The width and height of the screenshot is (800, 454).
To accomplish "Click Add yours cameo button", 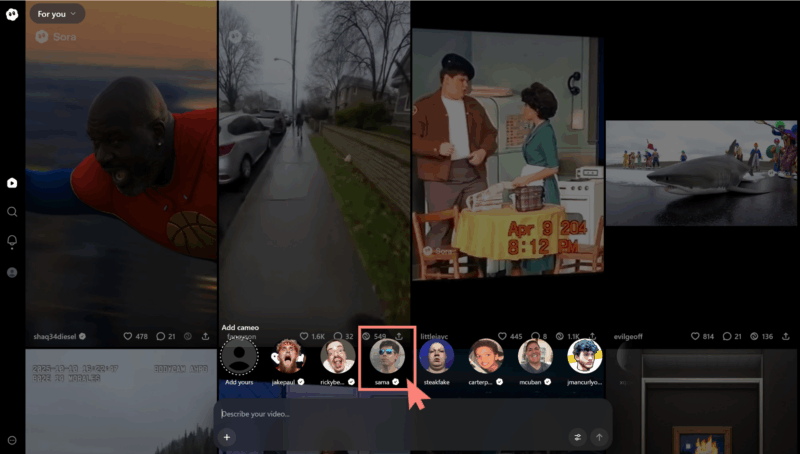I will (x=239, y=357).
